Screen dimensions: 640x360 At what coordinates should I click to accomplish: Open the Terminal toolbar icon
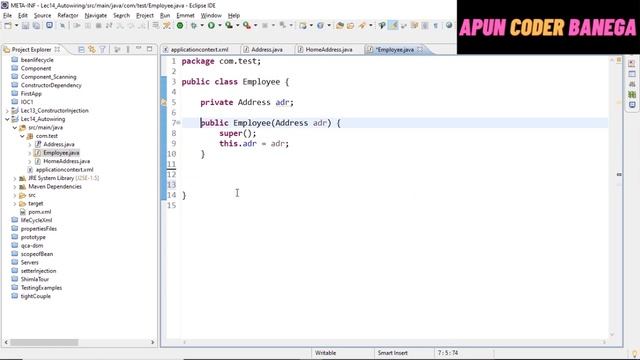click(x=49, y=25)
